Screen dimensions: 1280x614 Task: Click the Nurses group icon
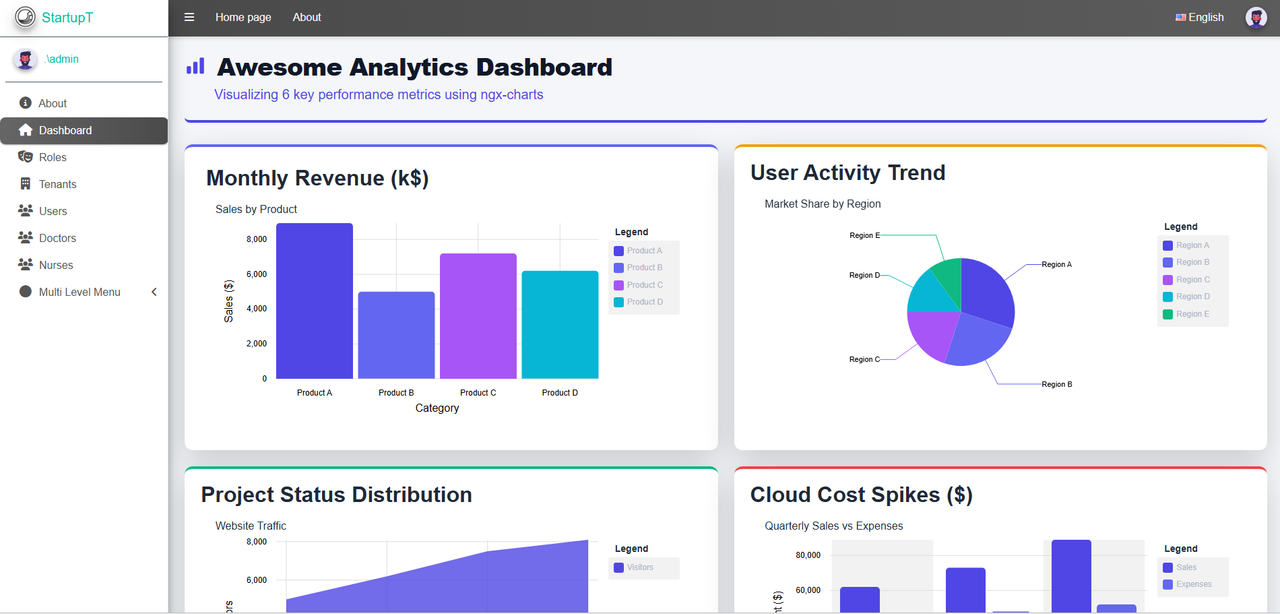click(x=25, y=265)
